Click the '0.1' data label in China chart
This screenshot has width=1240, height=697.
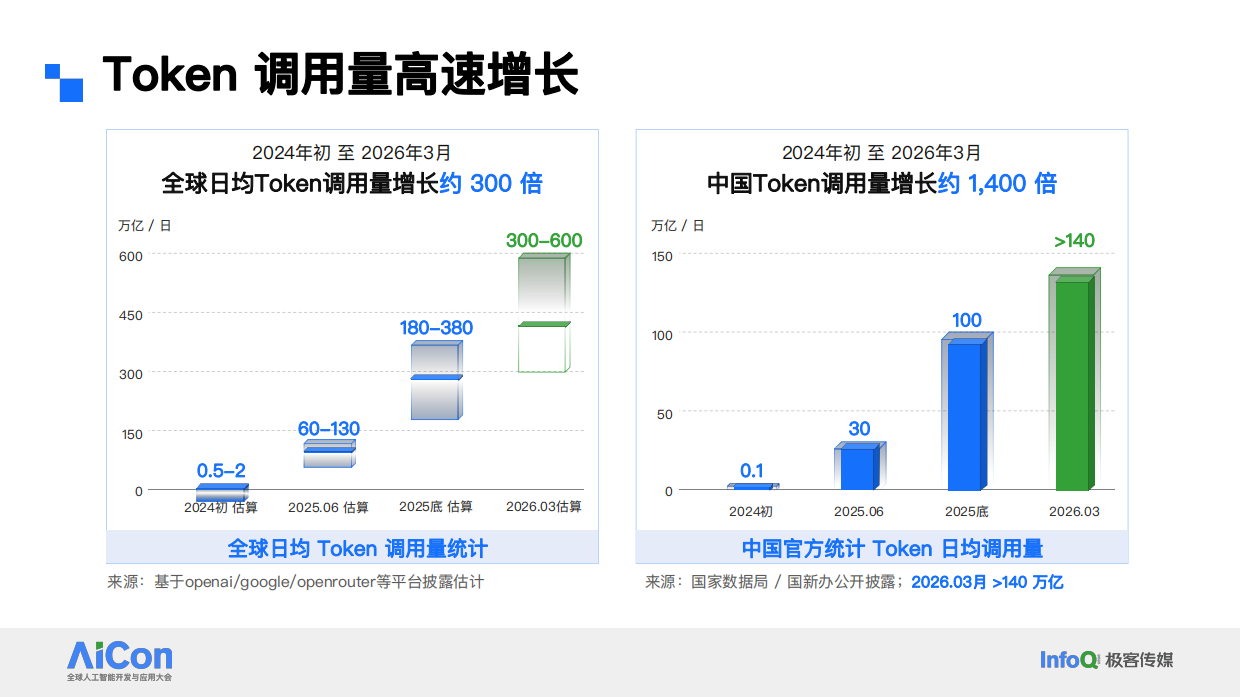pos(752,470)
